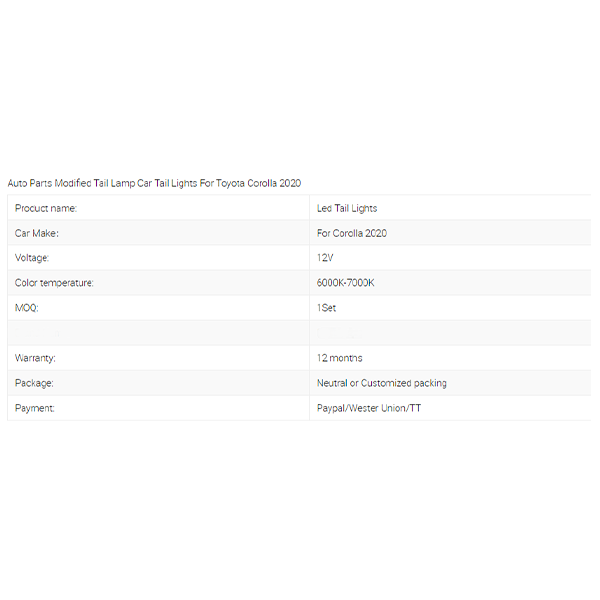Click the 'Paypal/Wester Union/TT' value
Viewport: 600px width, 600px height.
click(x=367, y=408)
